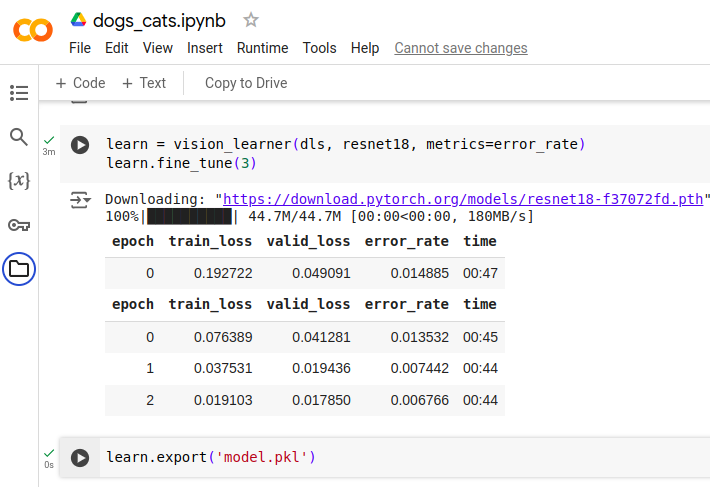This screenshot has width=710, height=487.
Task: Run the vision_learner code cell
Action: click(x=80, y=145)
